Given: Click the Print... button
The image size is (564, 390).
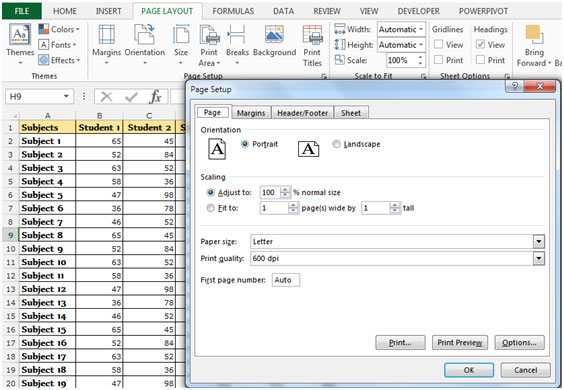Looking at the screenshot, I should coord(400,343).
